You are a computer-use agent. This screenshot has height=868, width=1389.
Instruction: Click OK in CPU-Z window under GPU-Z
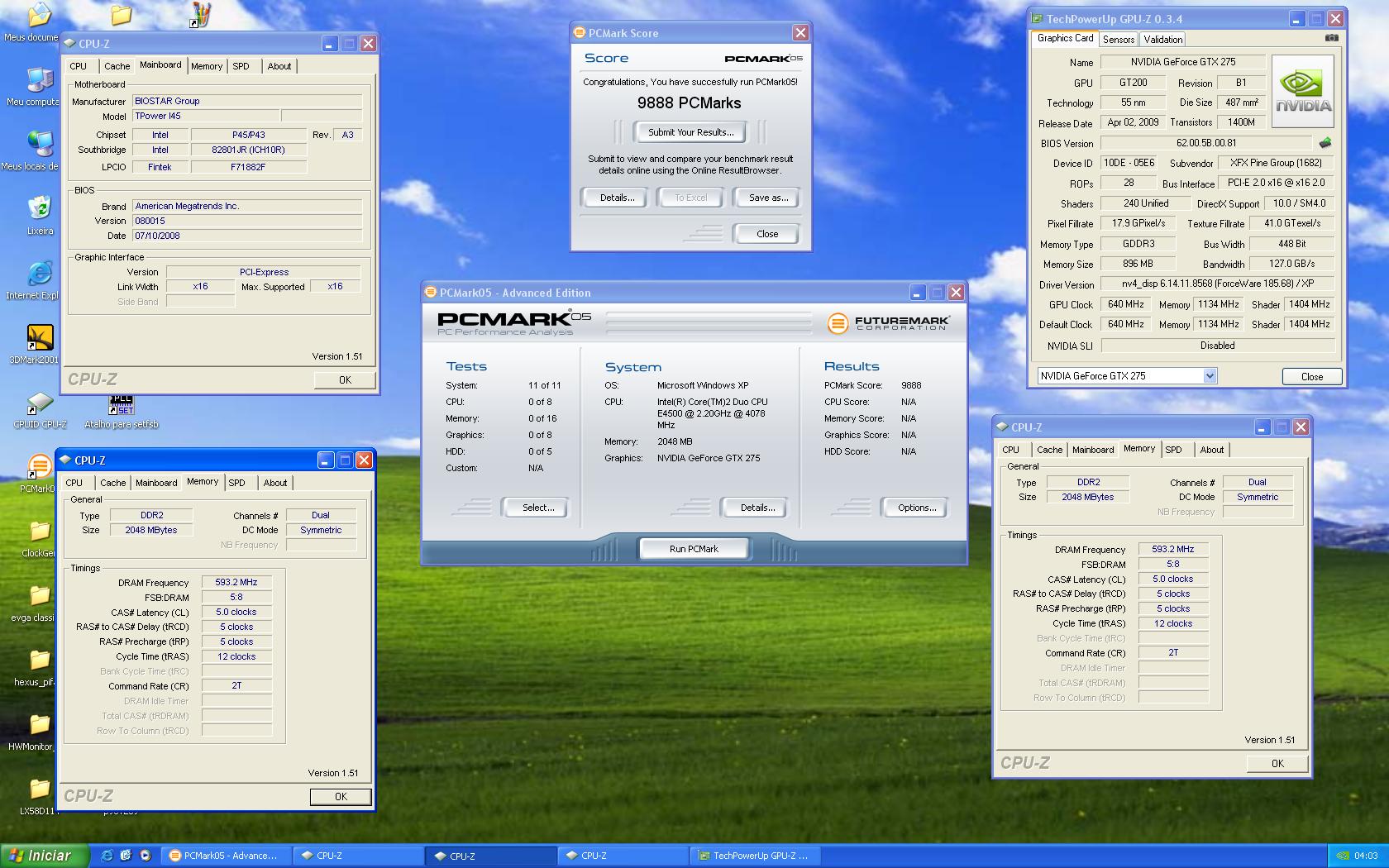pyautogui.click(x=1277, y=764)
